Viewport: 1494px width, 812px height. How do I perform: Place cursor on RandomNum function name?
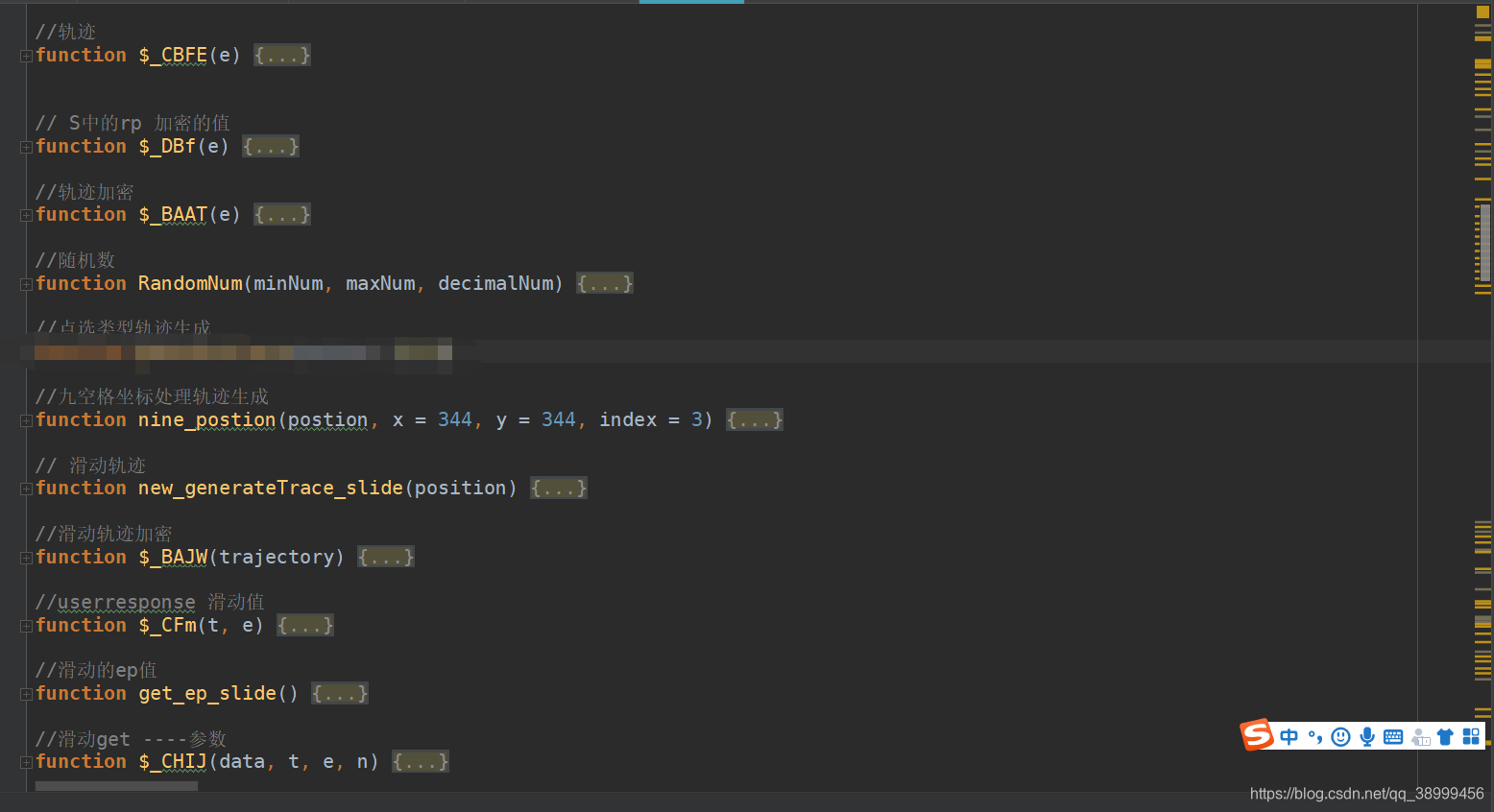190,283
